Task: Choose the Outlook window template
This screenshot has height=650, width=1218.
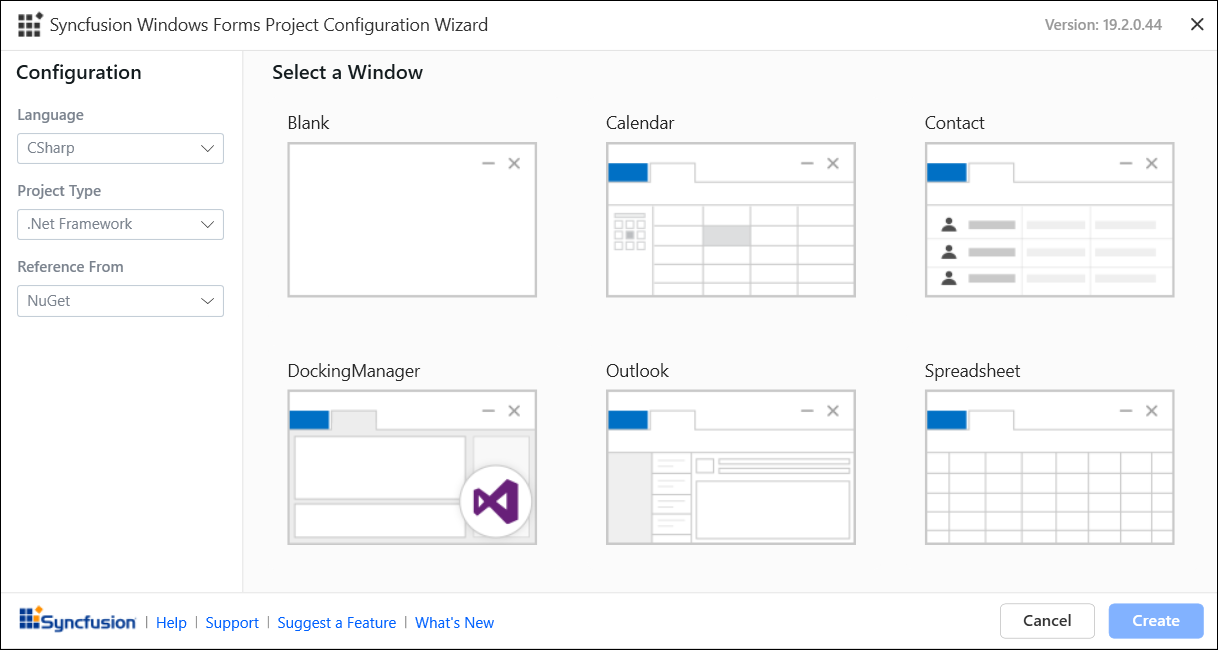Action: 730,468
